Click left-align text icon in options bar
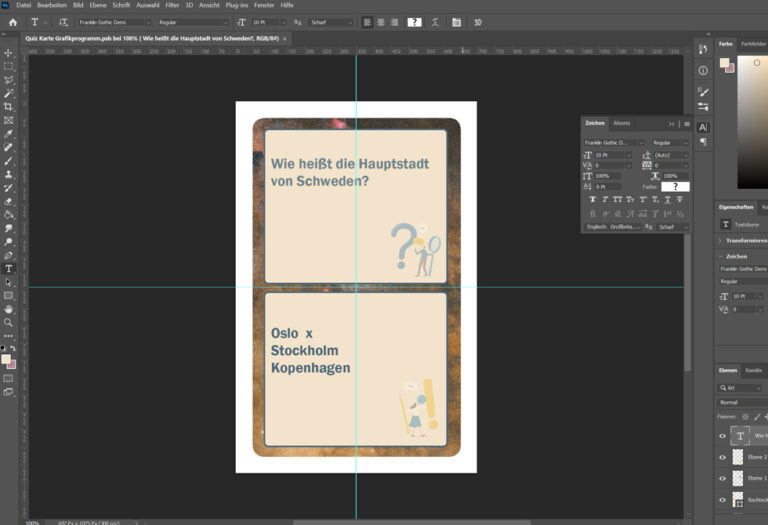This screenshot has height=525, width=768. (x=368, y=21)
